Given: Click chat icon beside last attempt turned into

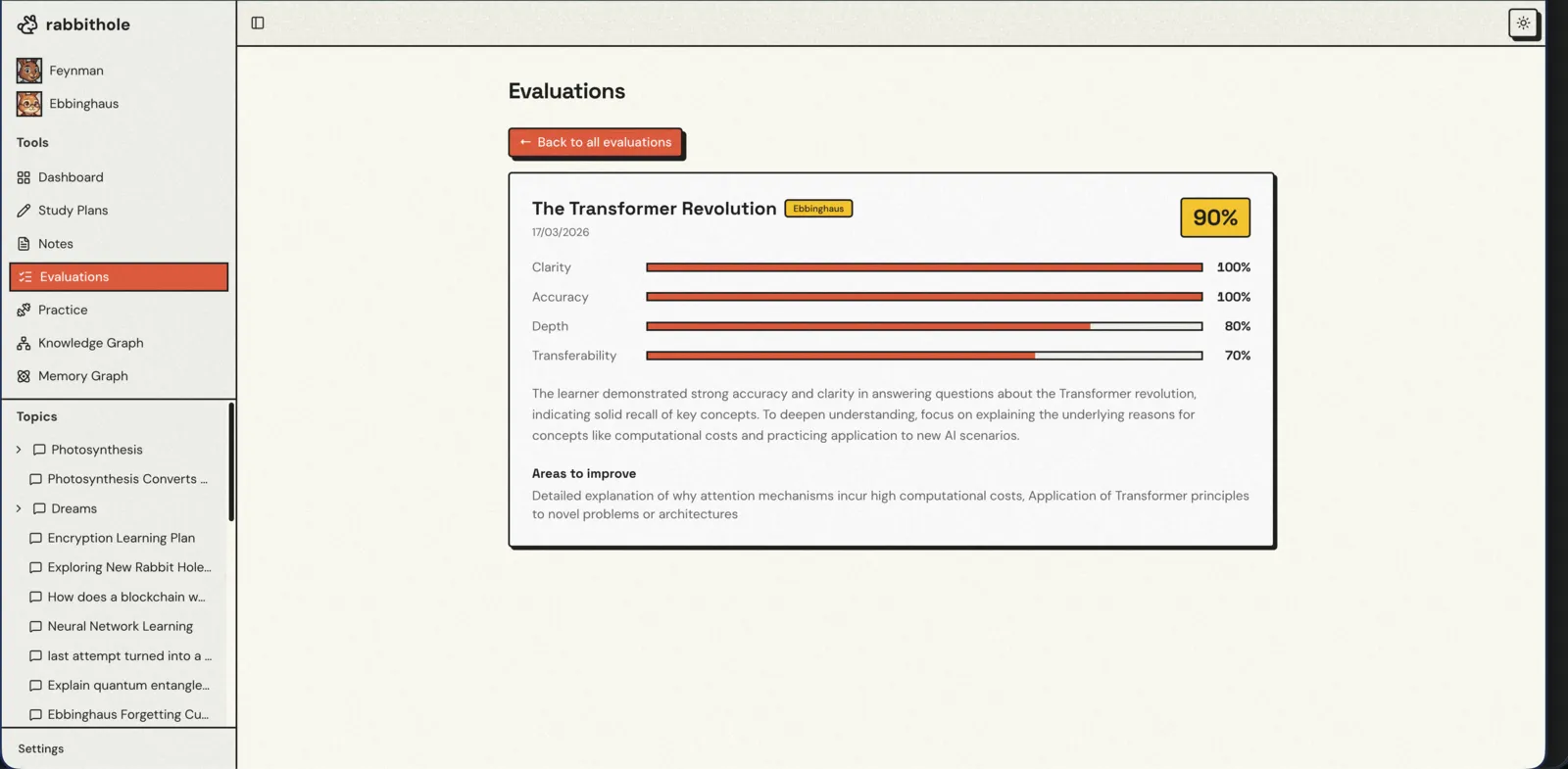Looking at the screenshot, I should (x=35, y=656).
